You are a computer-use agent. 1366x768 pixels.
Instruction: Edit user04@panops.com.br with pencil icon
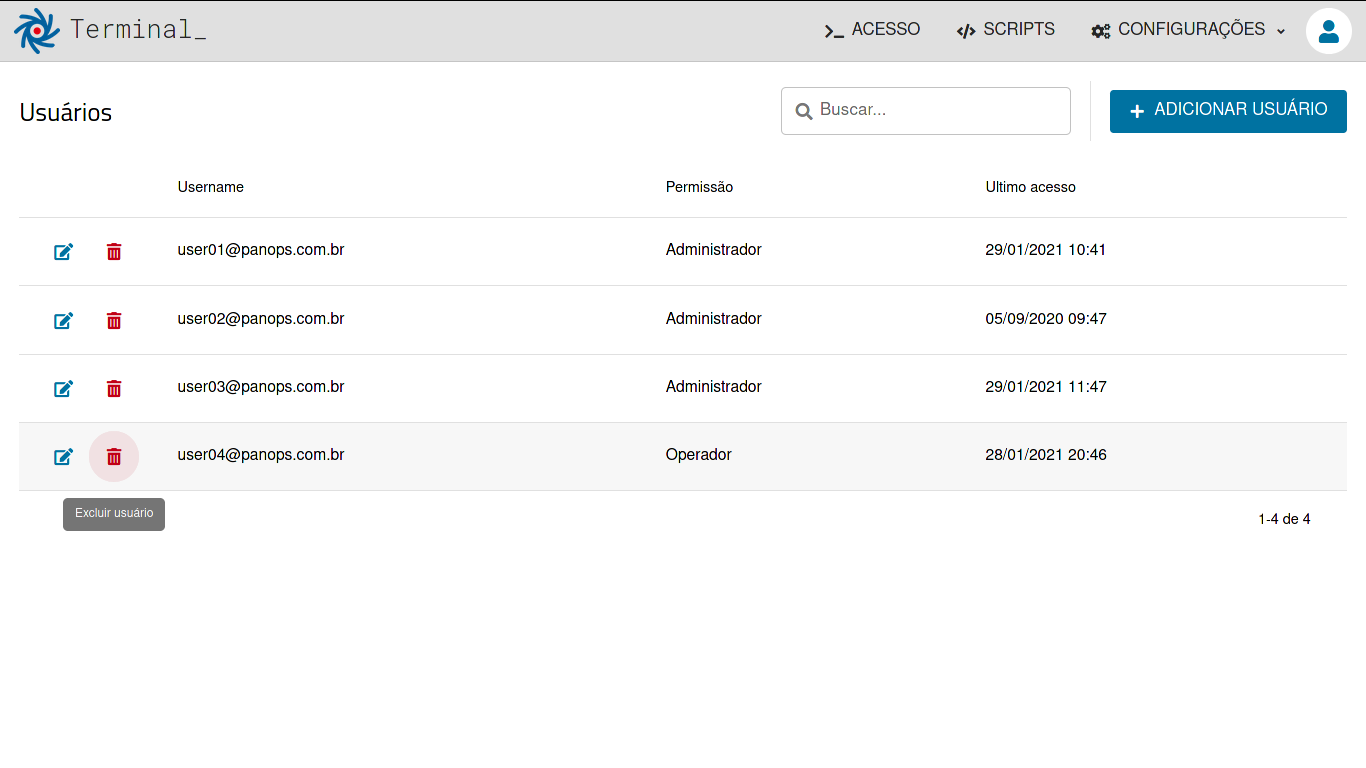(63, 456)
